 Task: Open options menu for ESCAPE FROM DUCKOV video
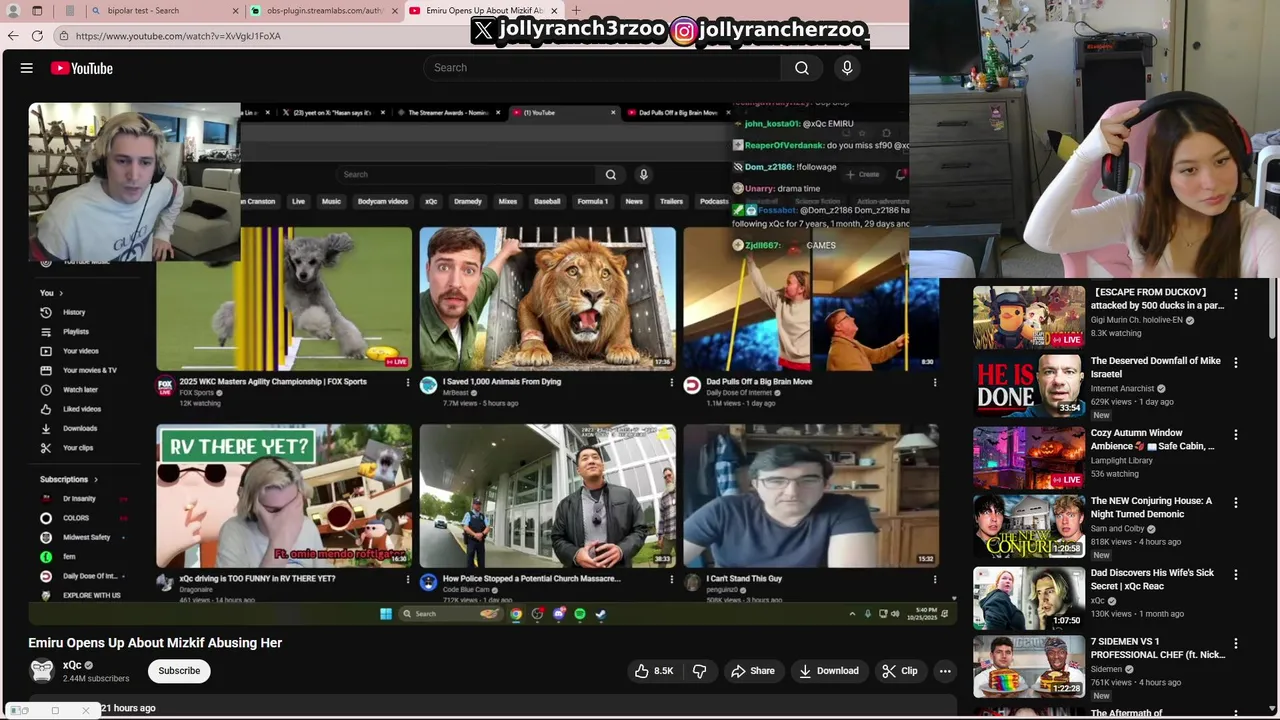1236,294
